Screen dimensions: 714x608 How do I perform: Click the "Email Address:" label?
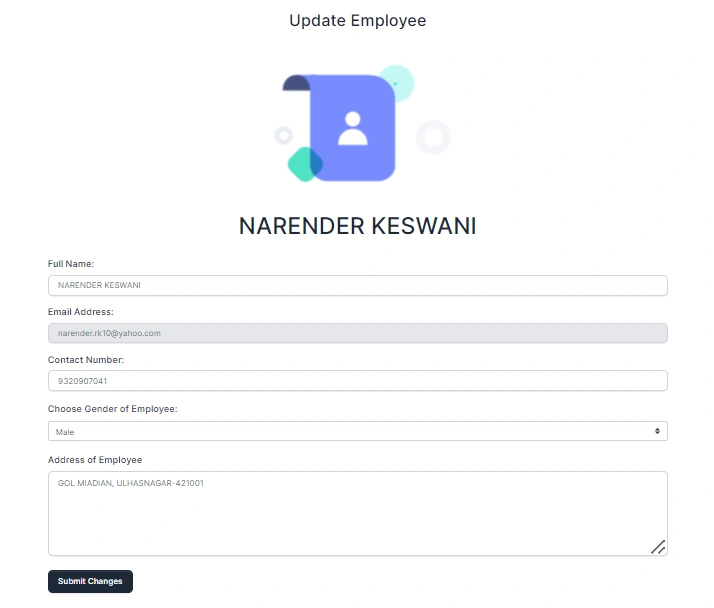[81, 312]
